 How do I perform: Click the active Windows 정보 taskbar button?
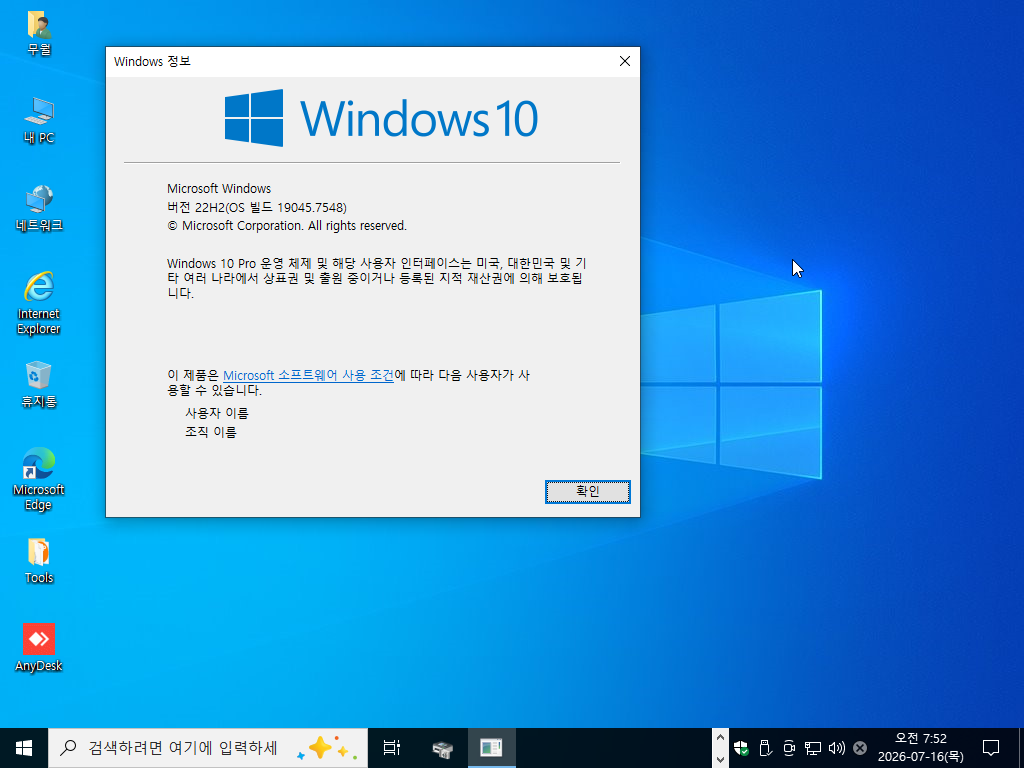click(x=492, y=748)
